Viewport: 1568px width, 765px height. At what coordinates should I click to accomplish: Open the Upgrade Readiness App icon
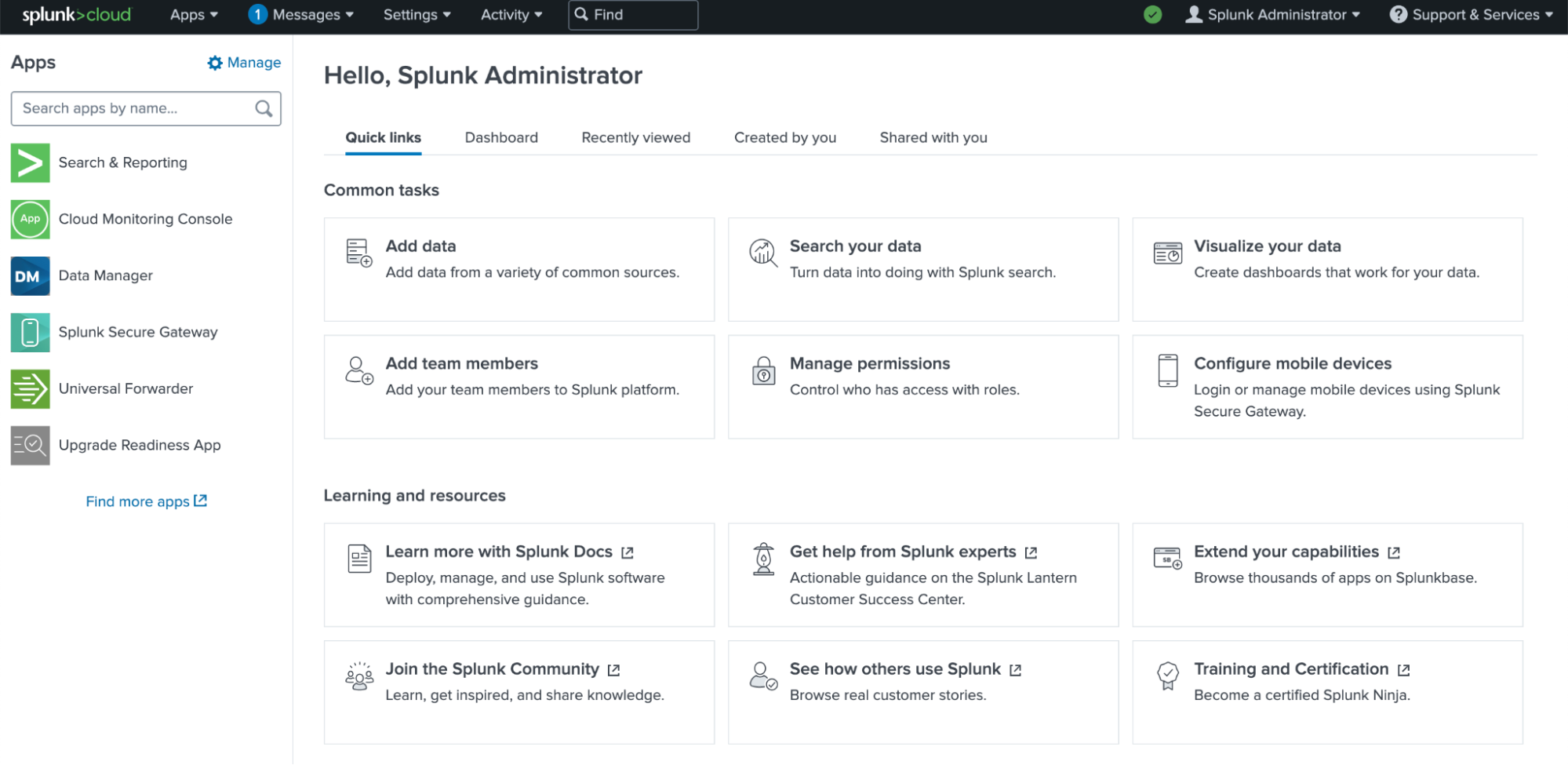tap(30, 445)
